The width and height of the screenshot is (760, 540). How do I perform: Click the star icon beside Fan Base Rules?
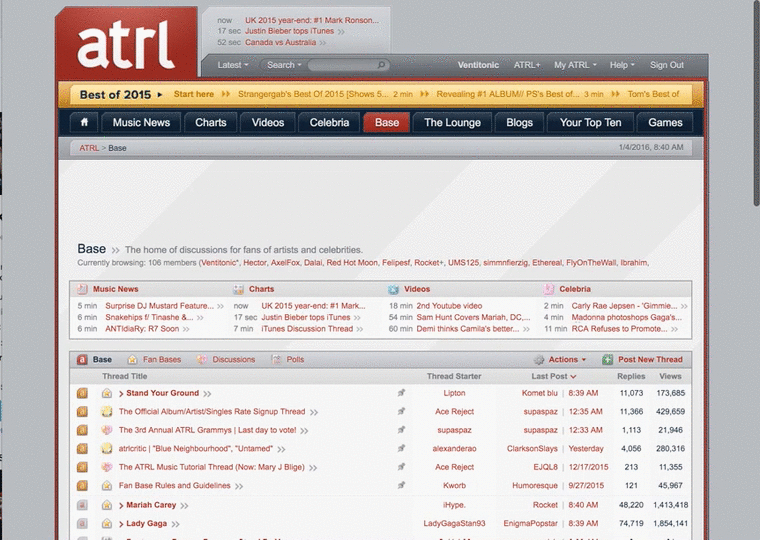click(107, 485)
